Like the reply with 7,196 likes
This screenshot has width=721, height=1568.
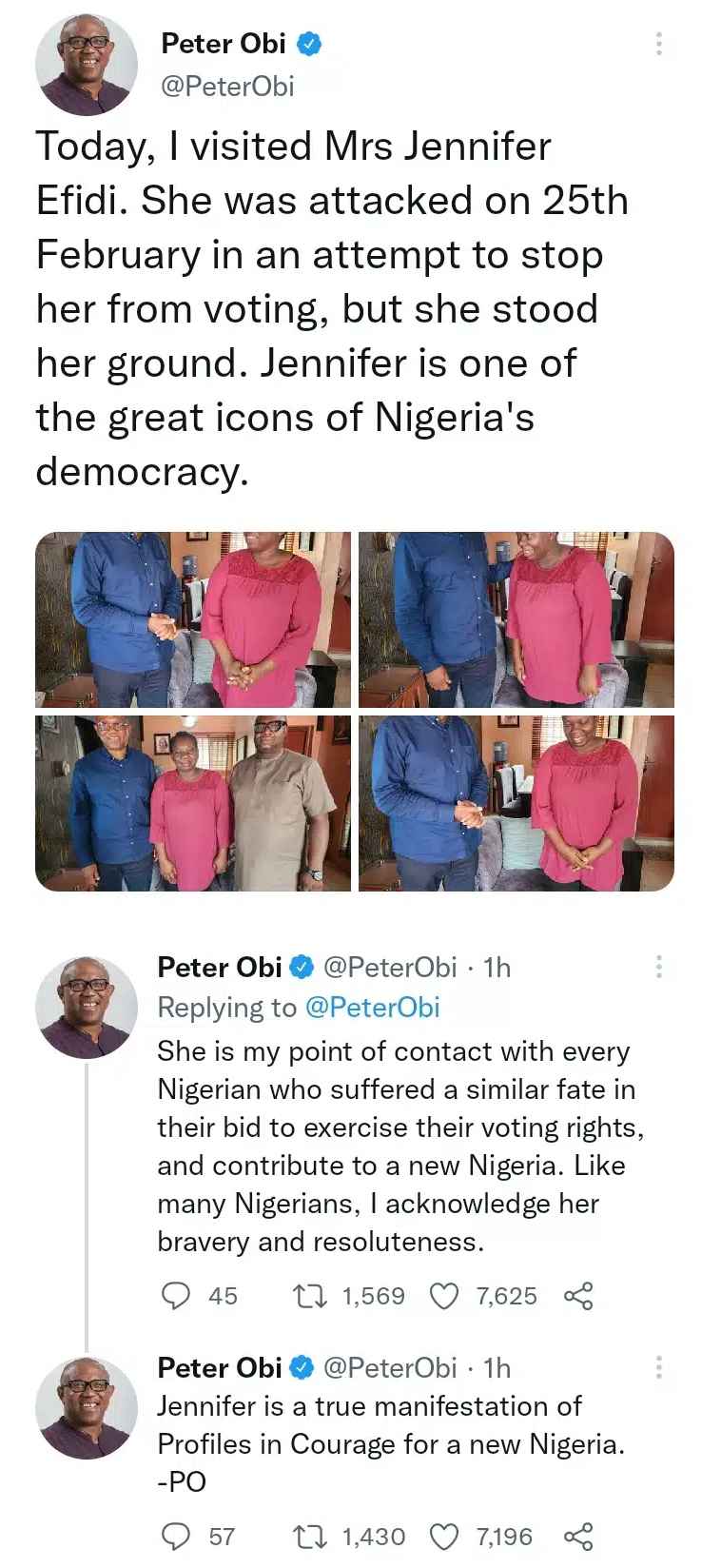[x=445, y=1537]
